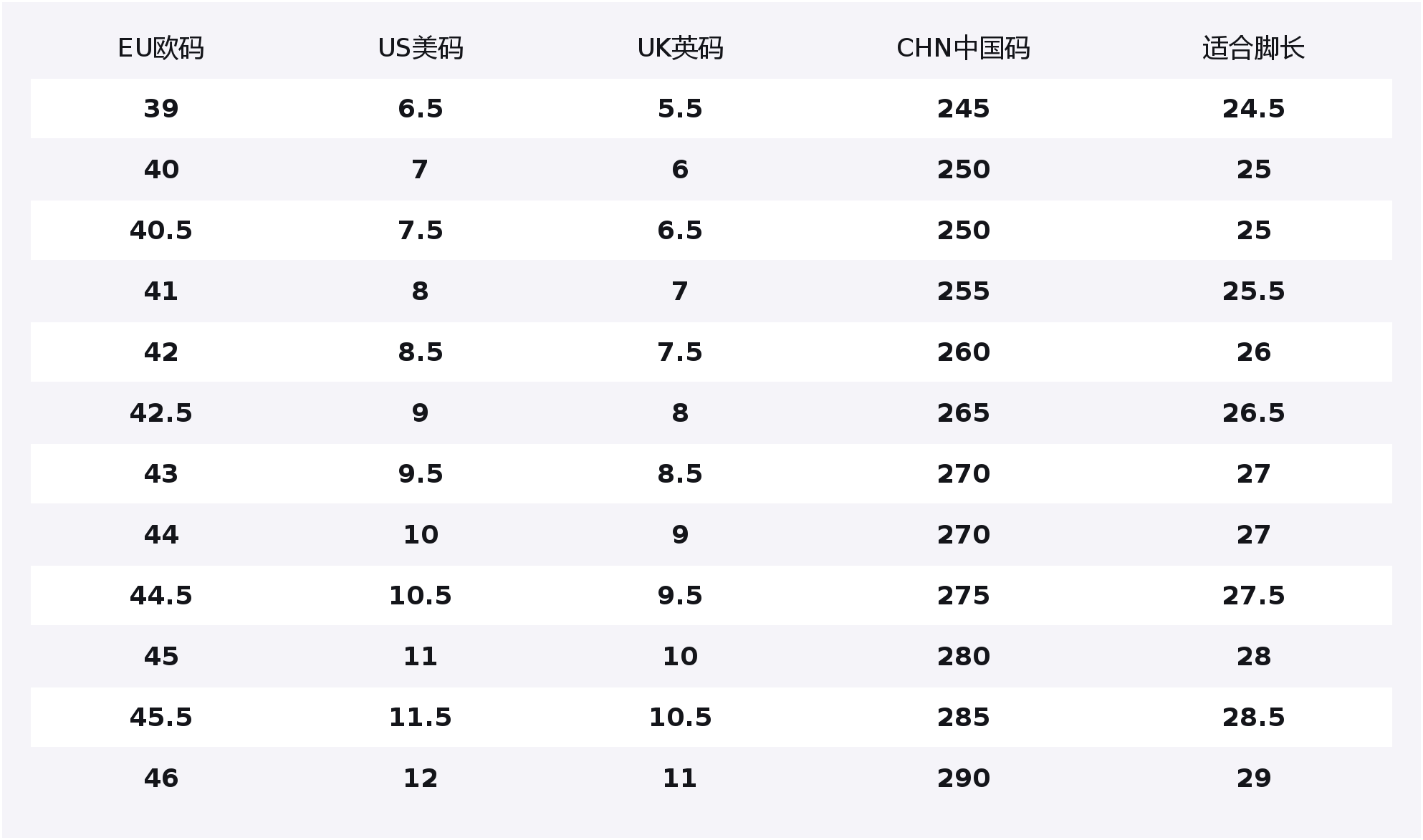Screen dimensions: 1423x840
Task: Click CHN size 290 cell
Action: 963,778
